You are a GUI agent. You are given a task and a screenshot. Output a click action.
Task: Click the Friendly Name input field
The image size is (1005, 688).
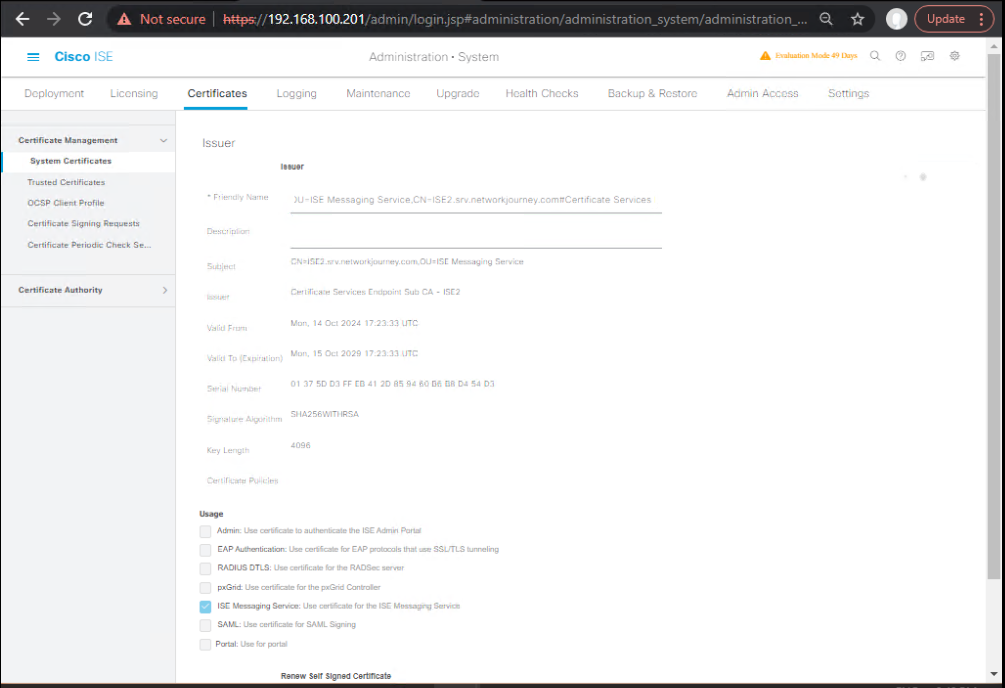click(x=476, y=201)
